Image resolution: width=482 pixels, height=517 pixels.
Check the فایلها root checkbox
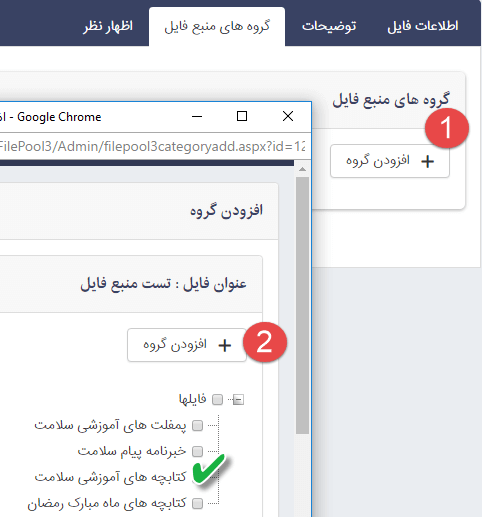[x=218, y=399]
